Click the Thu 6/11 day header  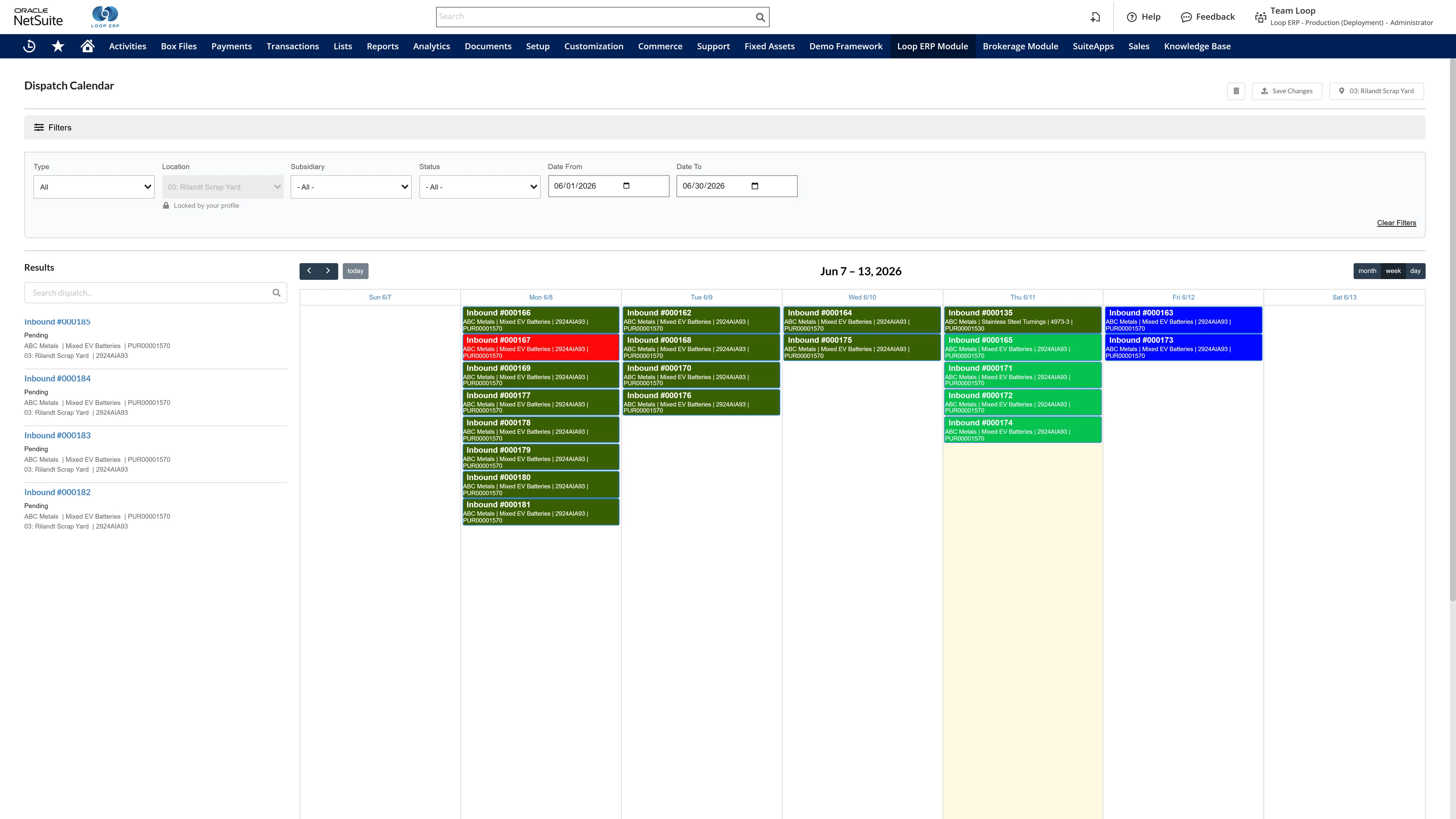[x=1023, y=297]
